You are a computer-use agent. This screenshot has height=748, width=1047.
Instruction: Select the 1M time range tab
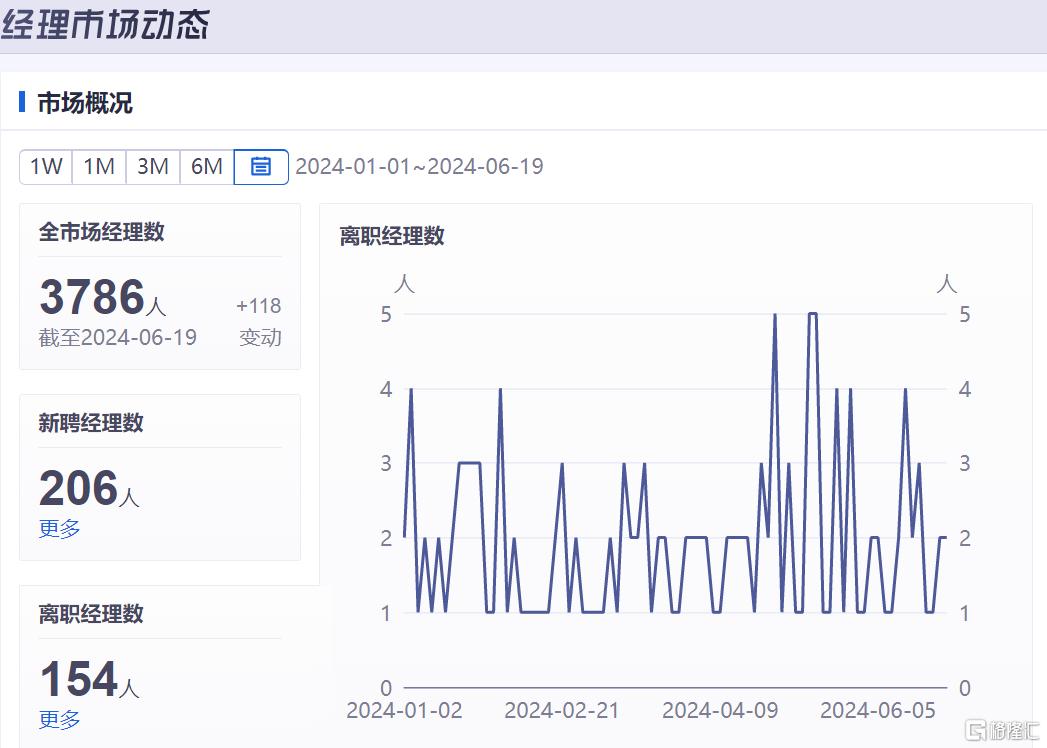coord(99,166)
